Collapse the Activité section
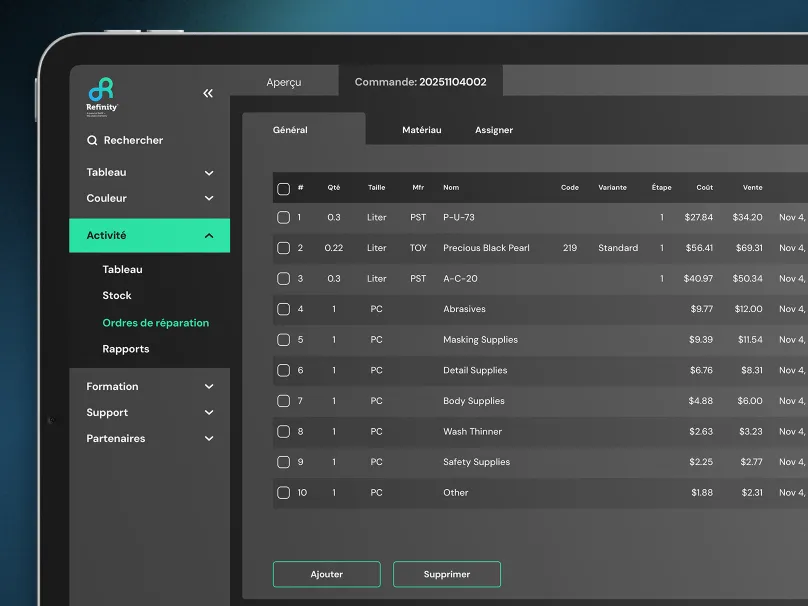 tap(209, 236)
